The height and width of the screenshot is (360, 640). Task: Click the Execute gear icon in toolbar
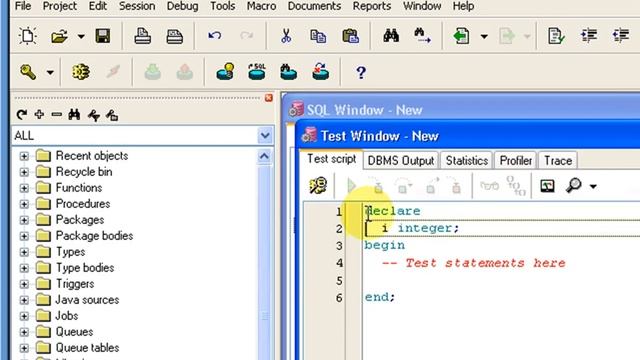point(81,72)
